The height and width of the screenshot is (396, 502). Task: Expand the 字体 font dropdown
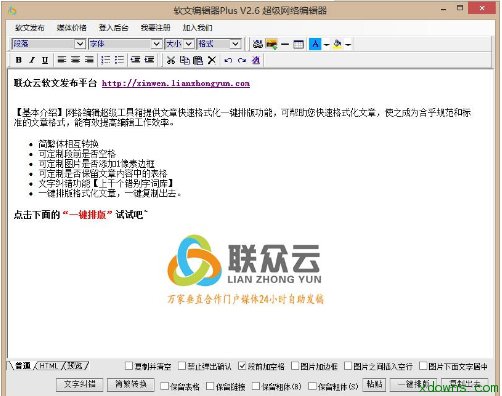pos(125,44)
